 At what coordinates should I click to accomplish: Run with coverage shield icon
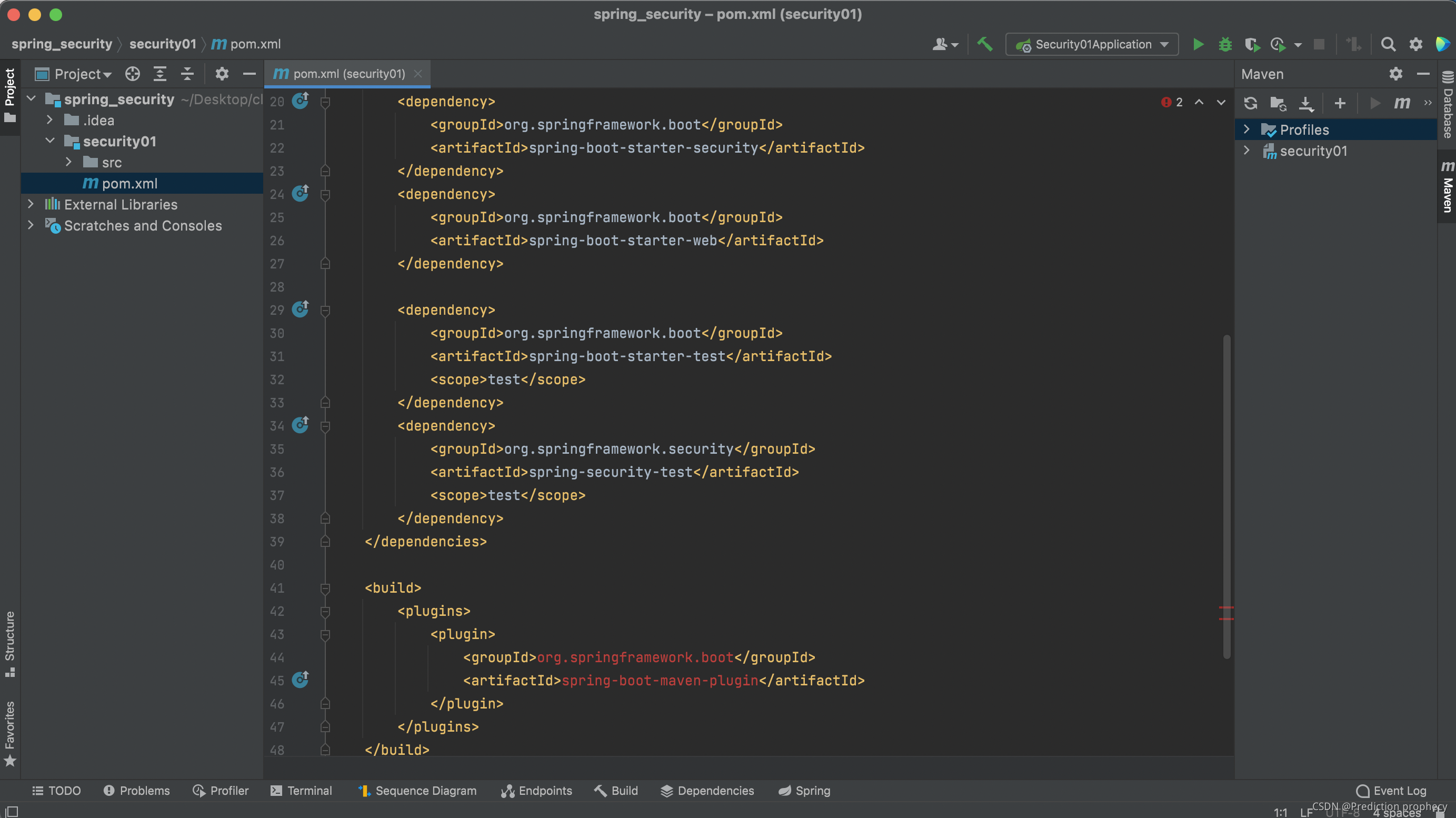tap(1252, 44)
